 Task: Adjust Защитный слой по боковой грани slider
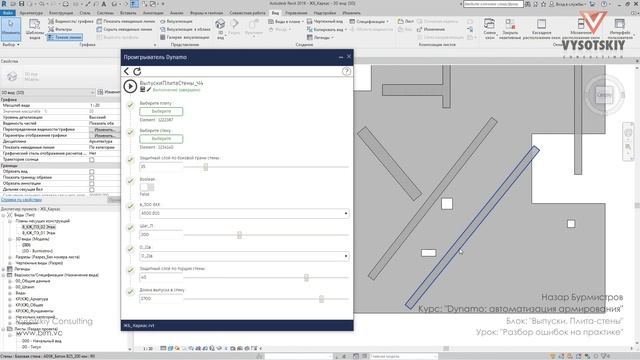206,167
